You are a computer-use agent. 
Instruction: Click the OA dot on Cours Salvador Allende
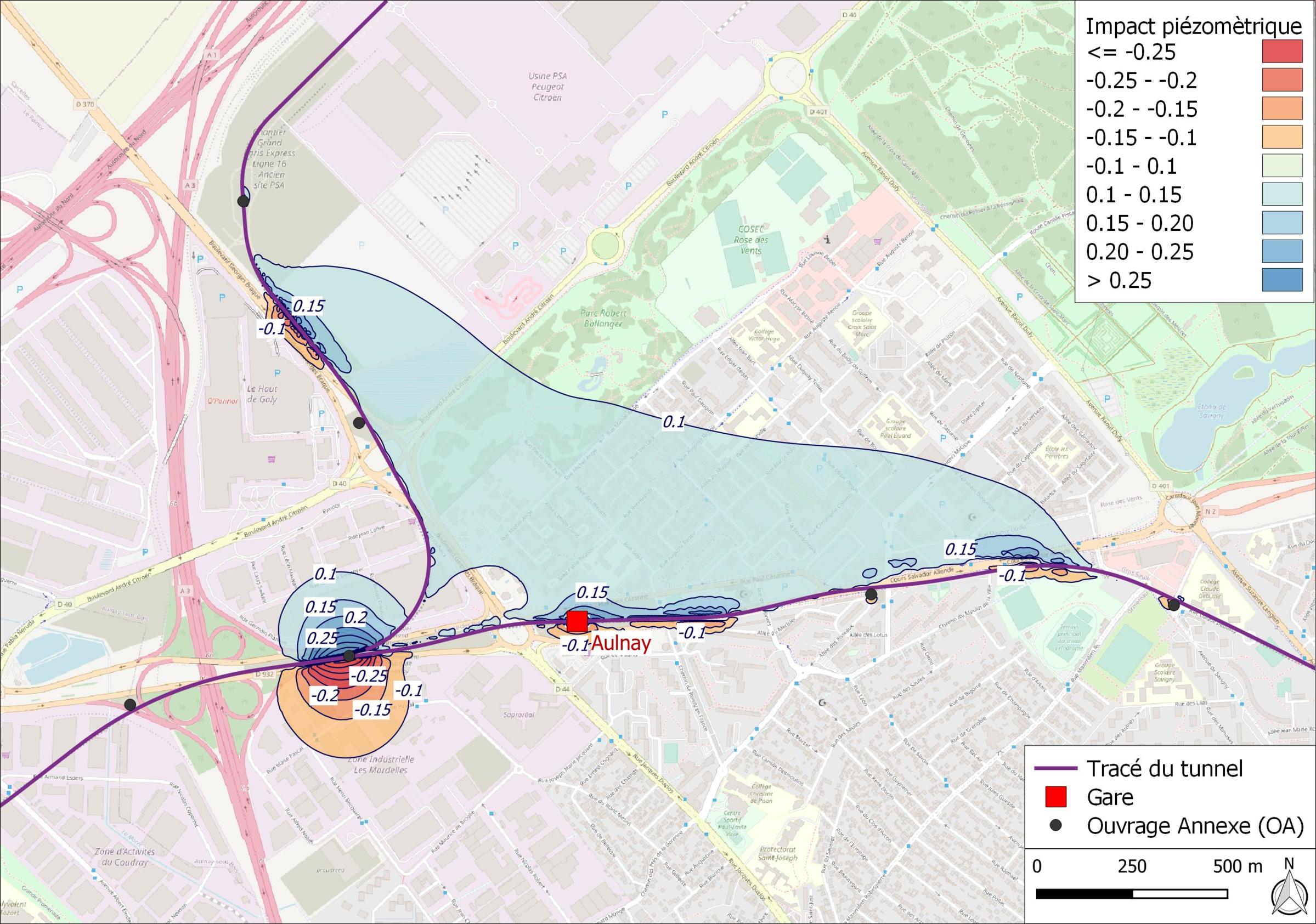point(871,594)
